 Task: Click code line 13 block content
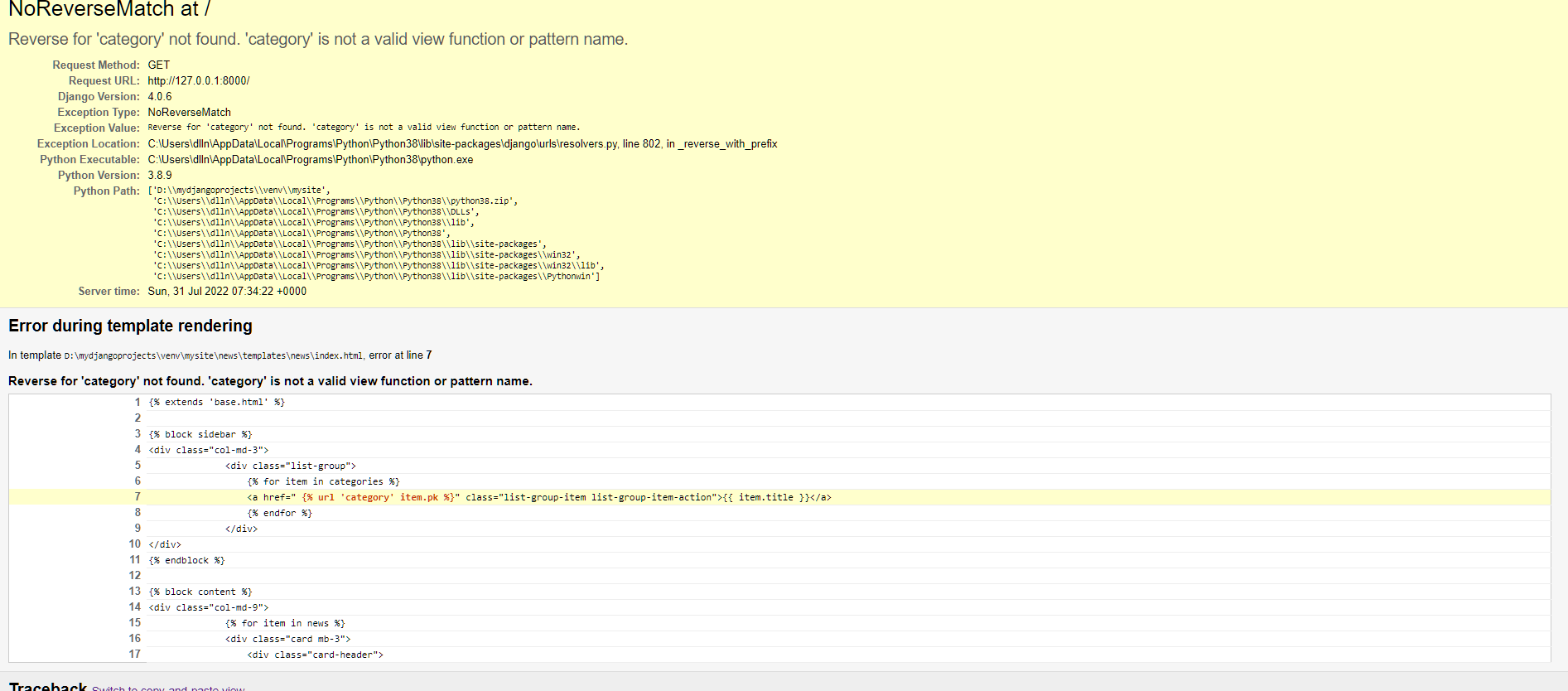coord(200,592)
